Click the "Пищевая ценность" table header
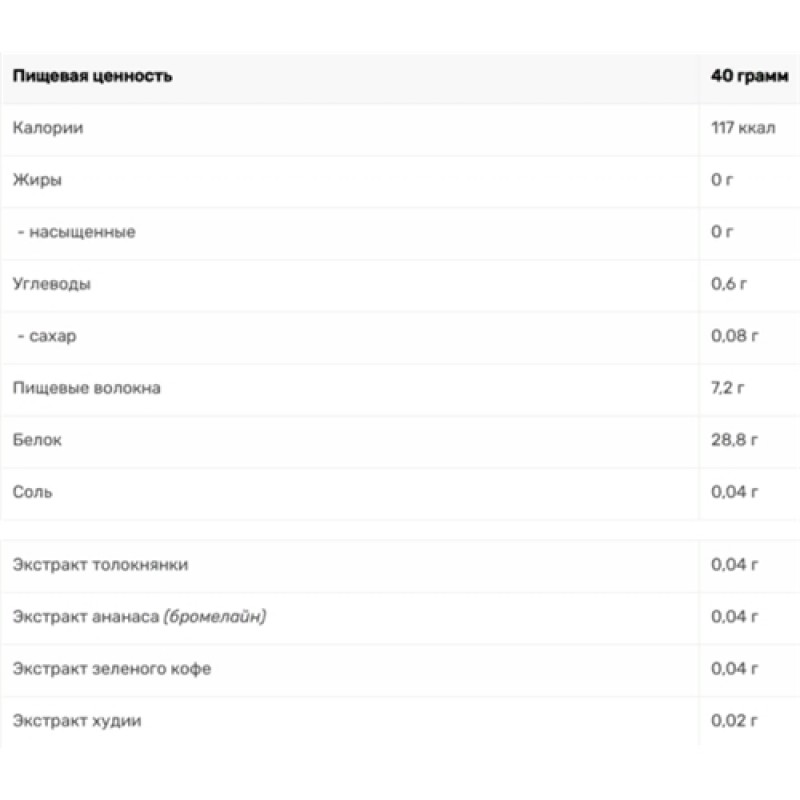 92,76
